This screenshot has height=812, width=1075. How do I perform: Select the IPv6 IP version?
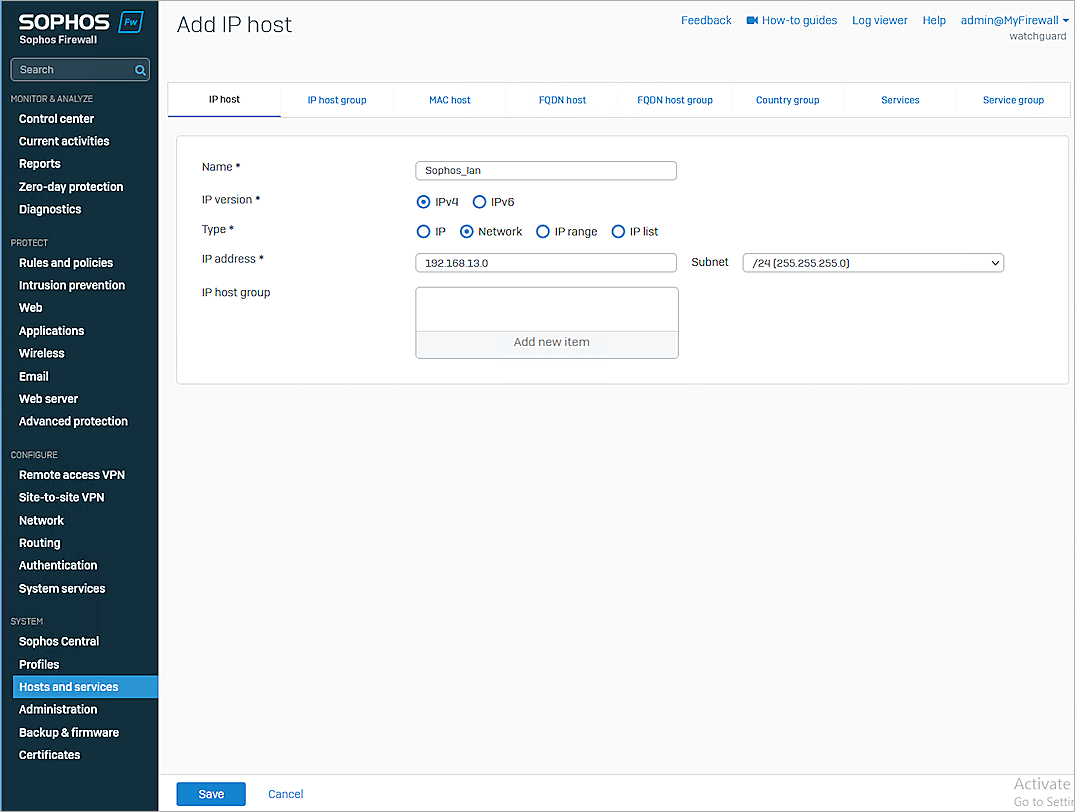[x=479, y=201]
